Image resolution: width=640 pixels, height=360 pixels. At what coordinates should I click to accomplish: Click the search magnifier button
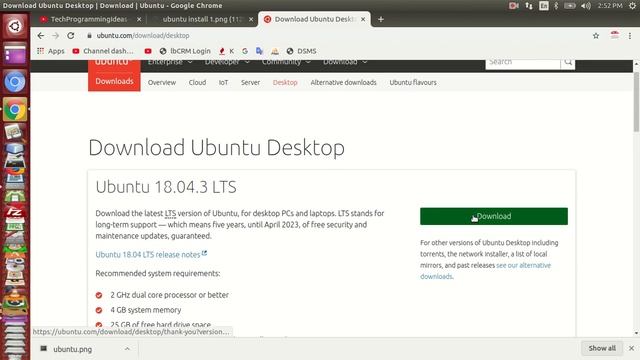point(568,64)
